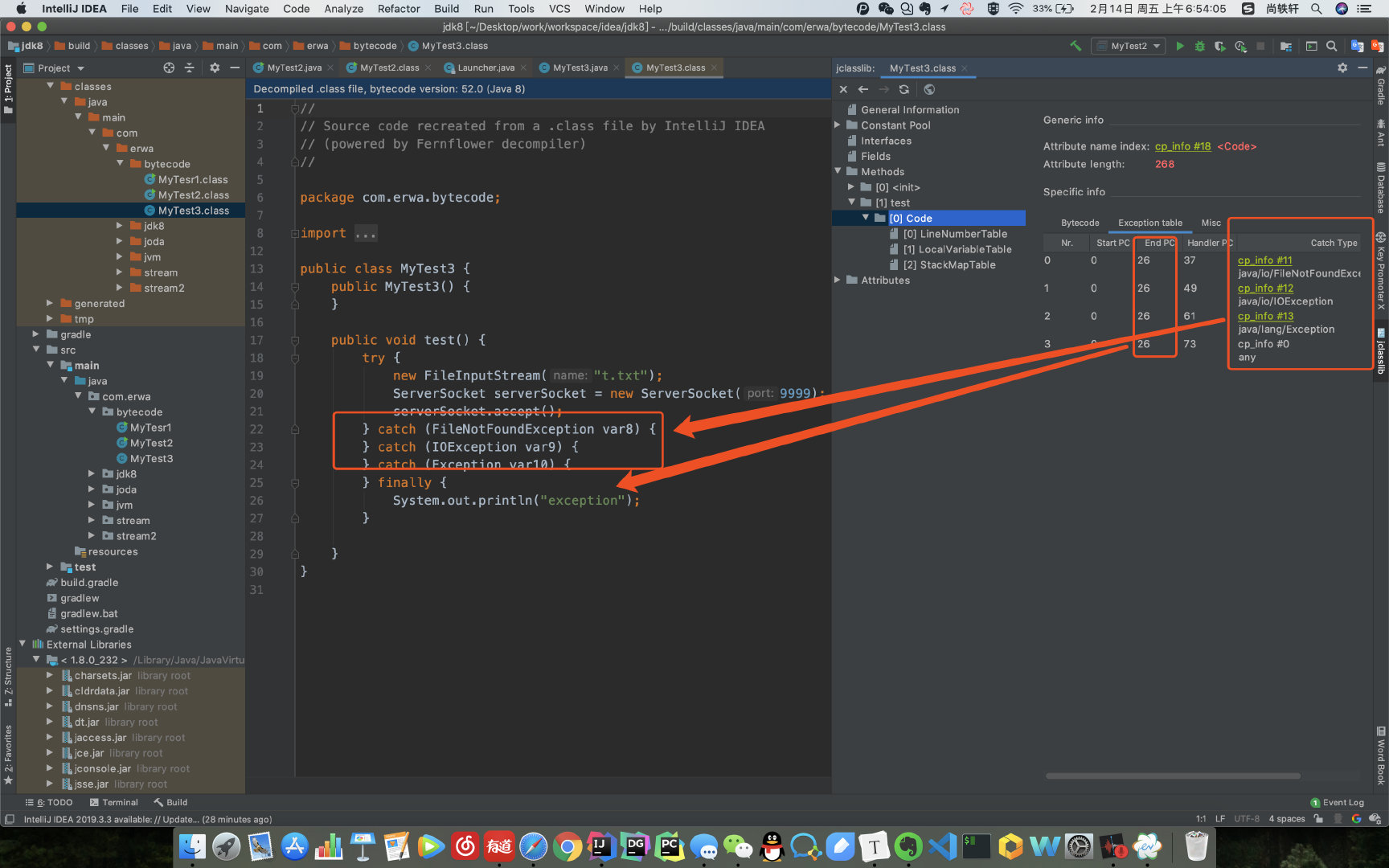
Task: Toggle the Structure tool window stripe
Action: 8,677
